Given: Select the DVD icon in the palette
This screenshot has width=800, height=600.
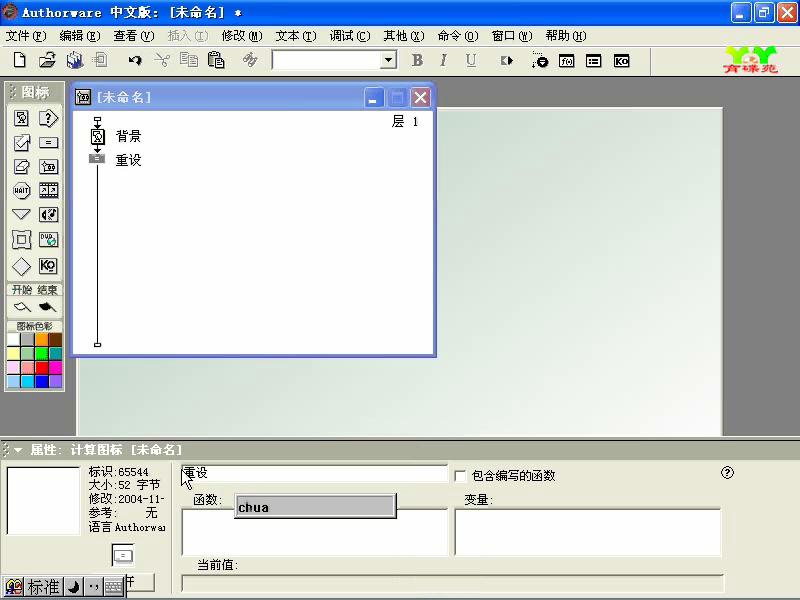Looking at the screenshot, I should (48, 239).
